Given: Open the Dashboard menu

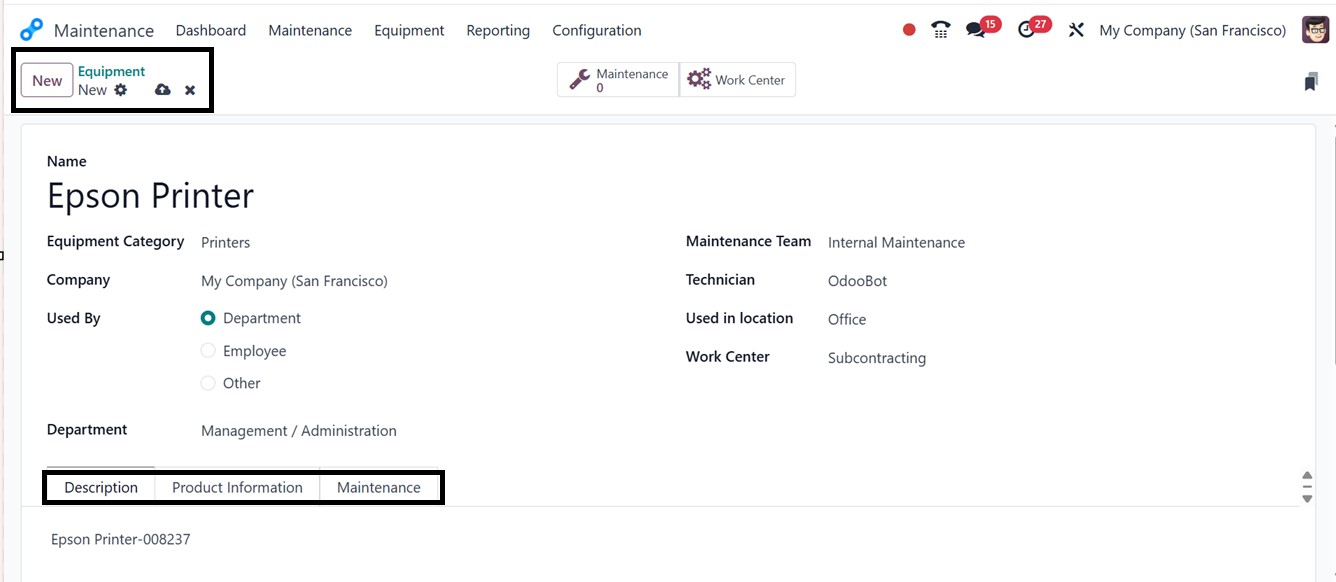Looking at the screenshot, I should [211, 30].
